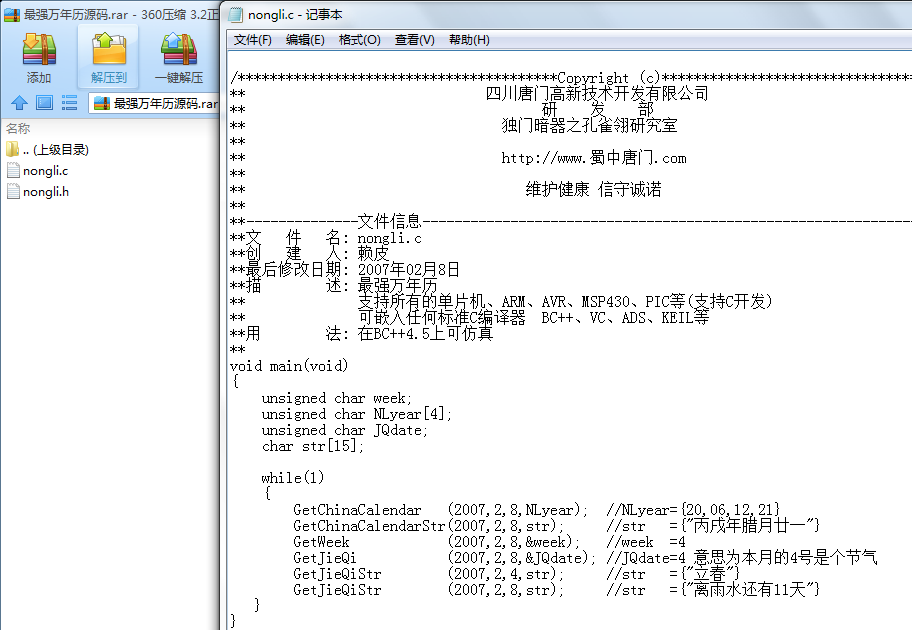
Task: Click the http://www.蜀中唐门.com text
Action: [x=594, y=158]
